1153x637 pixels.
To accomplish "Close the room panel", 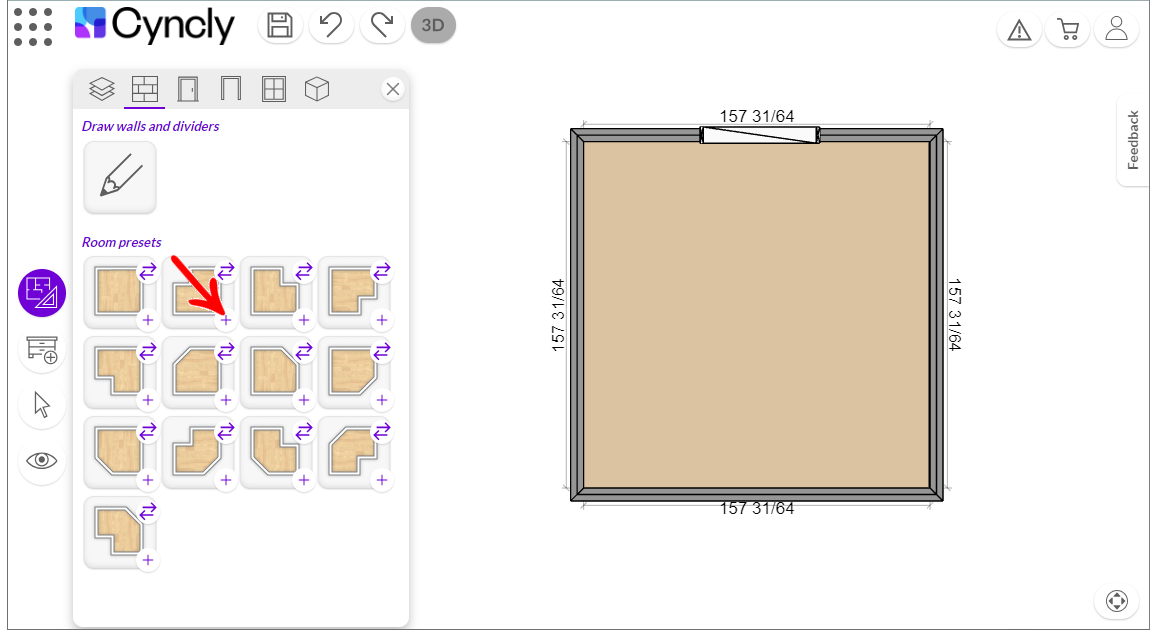I will [x=393, y=90].
